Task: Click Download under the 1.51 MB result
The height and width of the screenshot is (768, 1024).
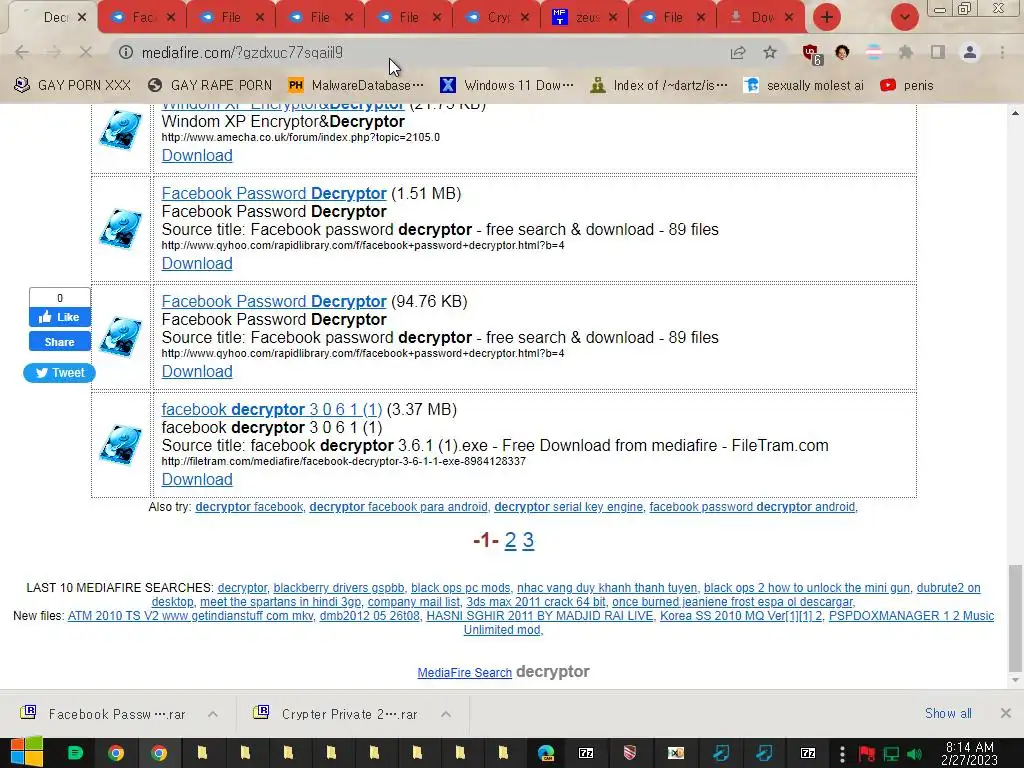Action: click(x=197, y=263)
